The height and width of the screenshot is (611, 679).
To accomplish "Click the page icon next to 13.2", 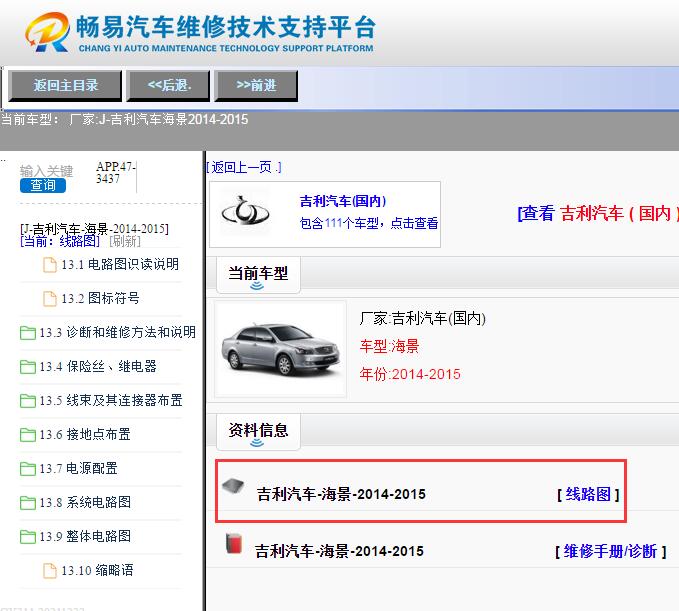I will click(50, 299).
